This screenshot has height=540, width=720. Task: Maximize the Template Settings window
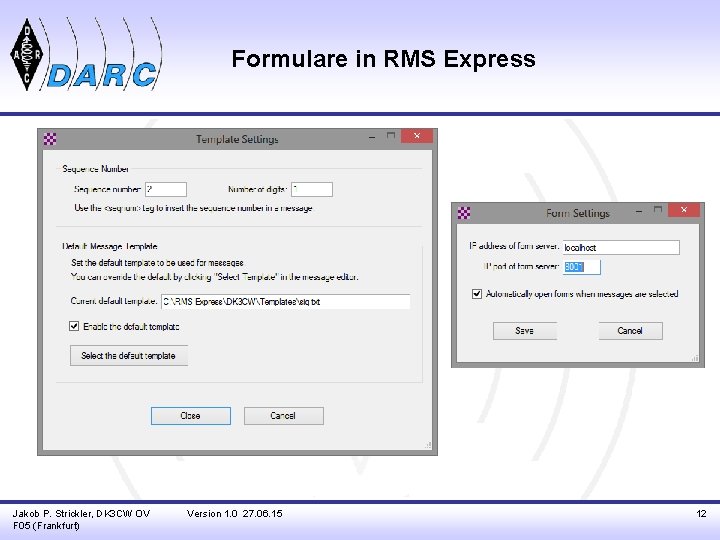(391, 136)
